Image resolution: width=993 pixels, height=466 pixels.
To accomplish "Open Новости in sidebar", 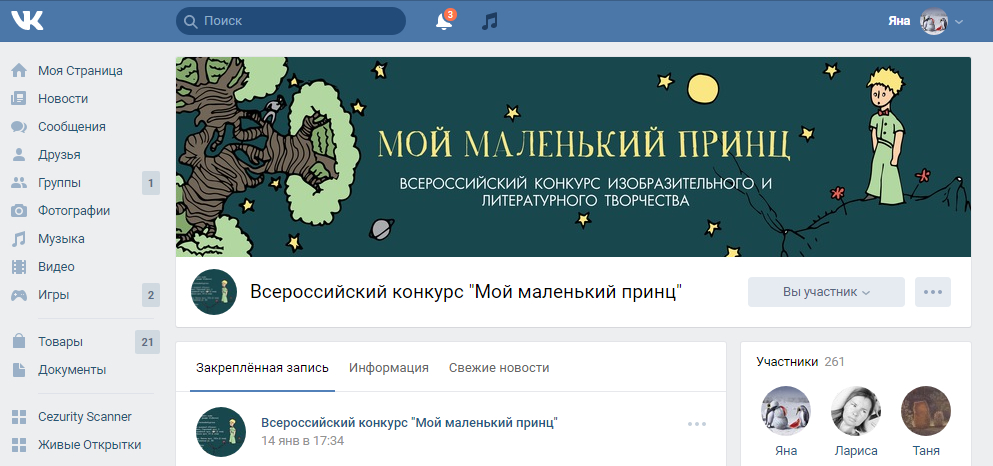I will [x=63, y=99].
